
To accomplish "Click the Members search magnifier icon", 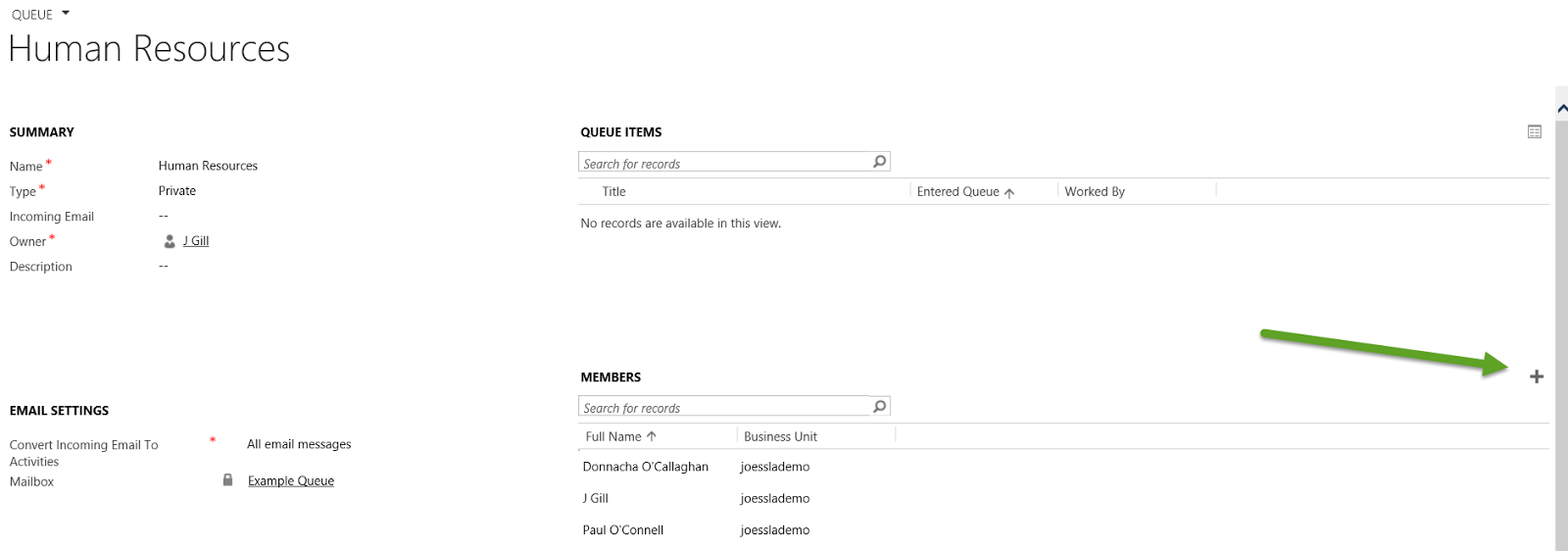I will (879, 406).
